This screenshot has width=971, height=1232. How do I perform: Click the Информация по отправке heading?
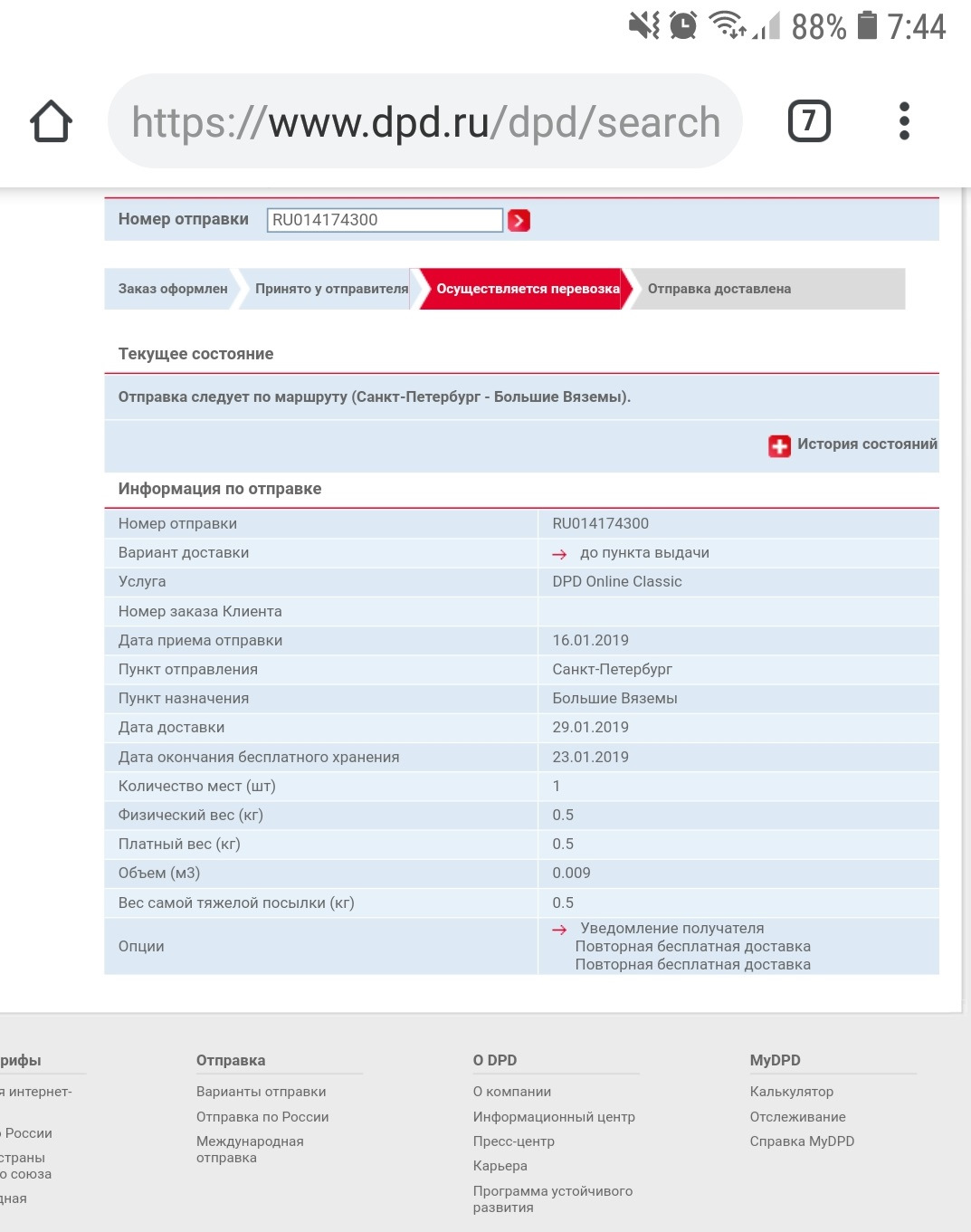pyautogui.click(x=220, y=489)
